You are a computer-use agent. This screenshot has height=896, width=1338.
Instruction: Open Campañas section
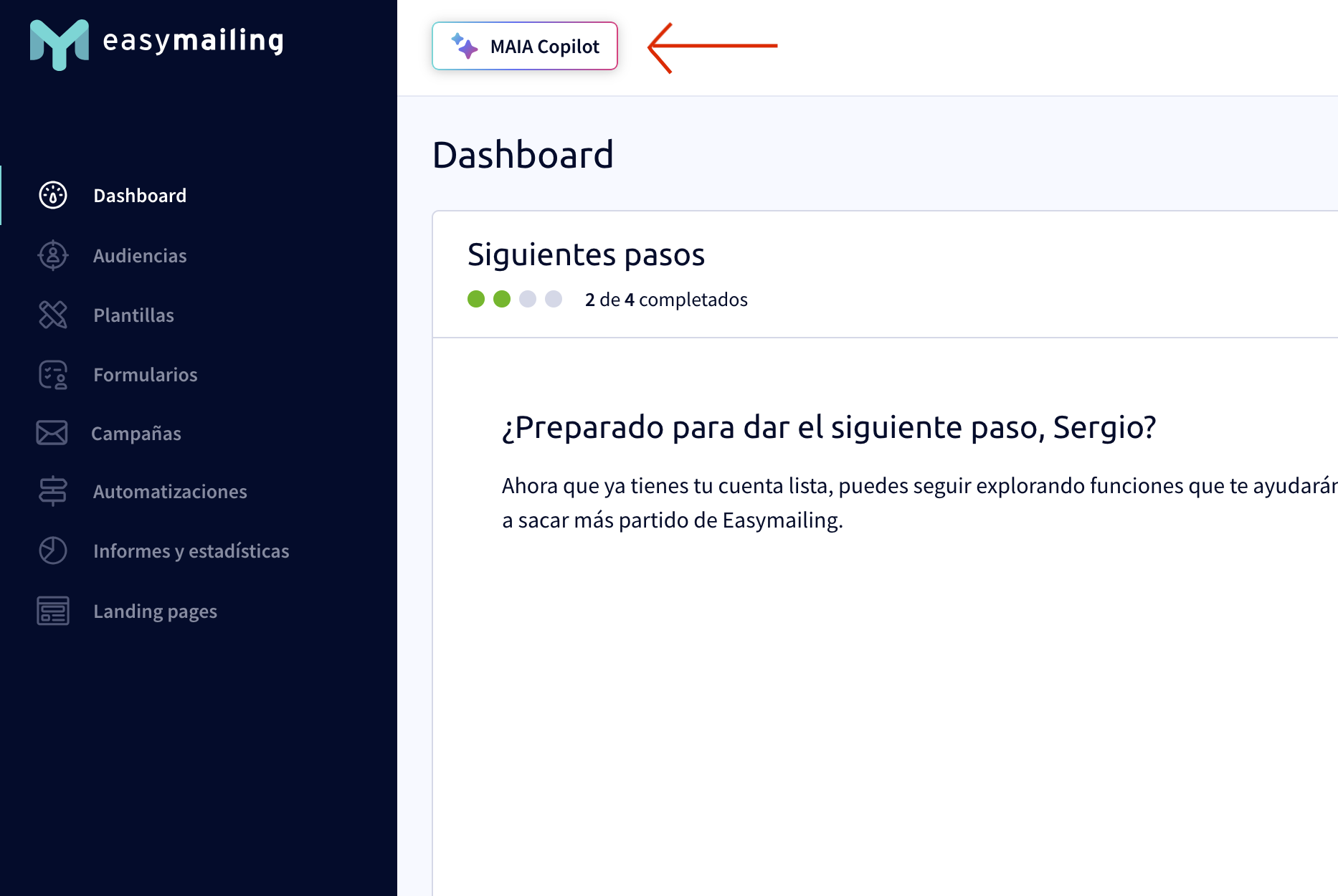coord(136,433)
